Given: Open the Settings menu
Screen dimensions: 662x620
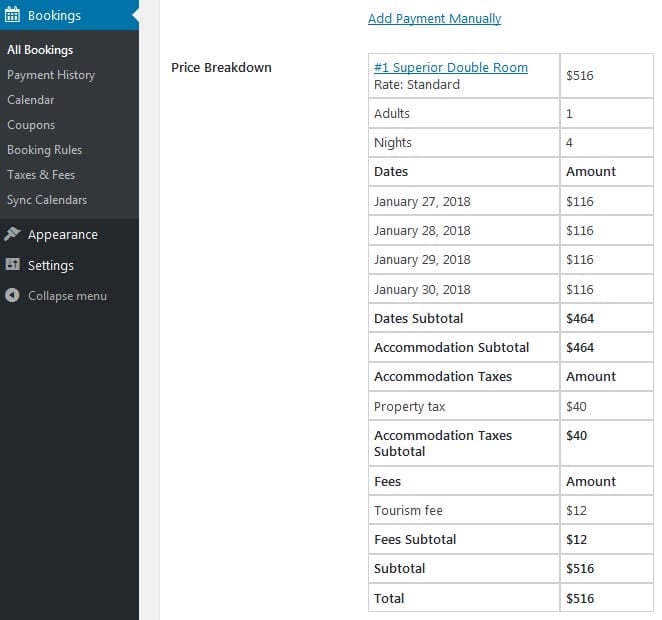Looking at the screenshot, I should (x=51, y=265).
